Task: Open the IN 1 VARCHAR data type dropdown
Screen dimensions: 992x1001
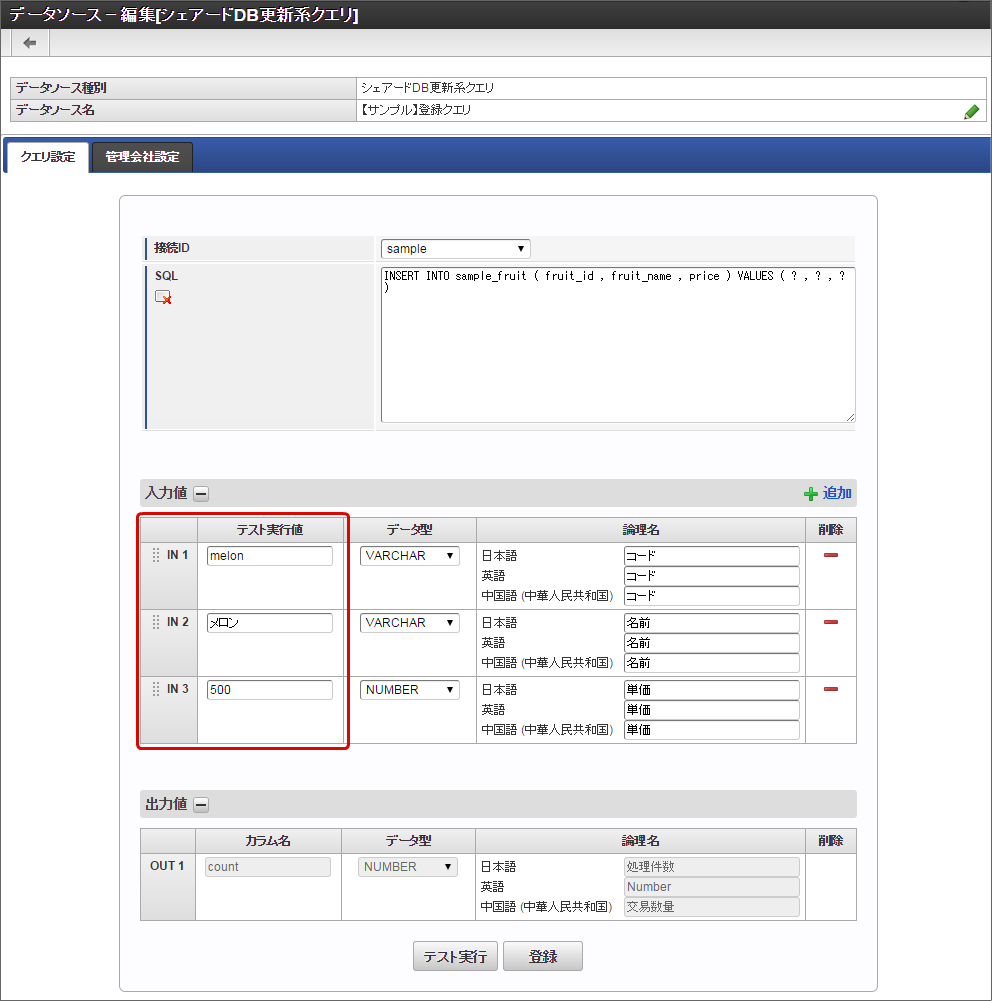Action: [410, 556]
